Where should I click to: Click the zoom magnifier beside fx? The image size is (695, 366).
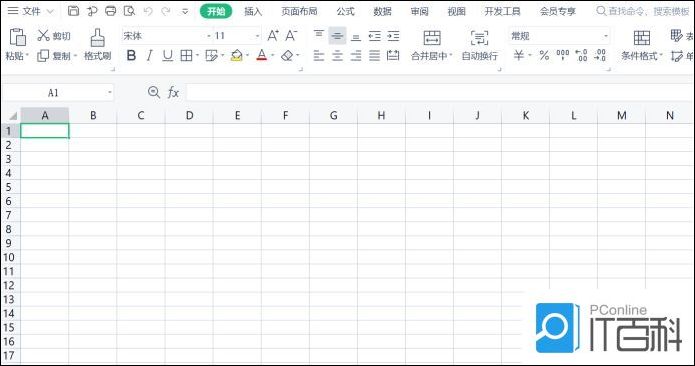tap(154, 92)
